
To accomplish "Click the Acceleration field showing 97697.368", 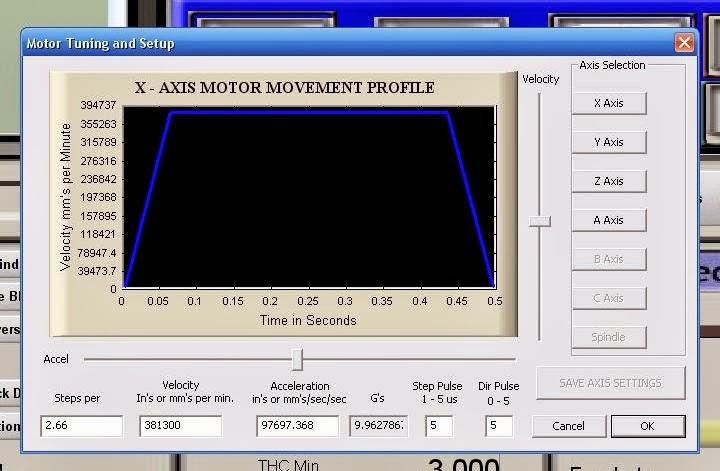I will pyautogui.click(x=298, y=426).
